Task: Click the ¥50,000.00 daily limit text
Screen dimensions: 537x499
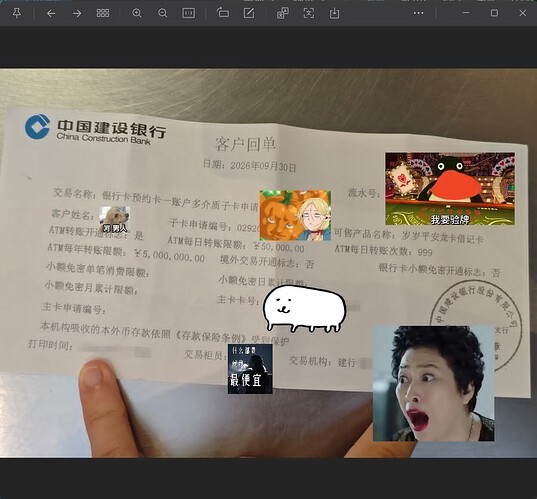Action: (278, 247)
